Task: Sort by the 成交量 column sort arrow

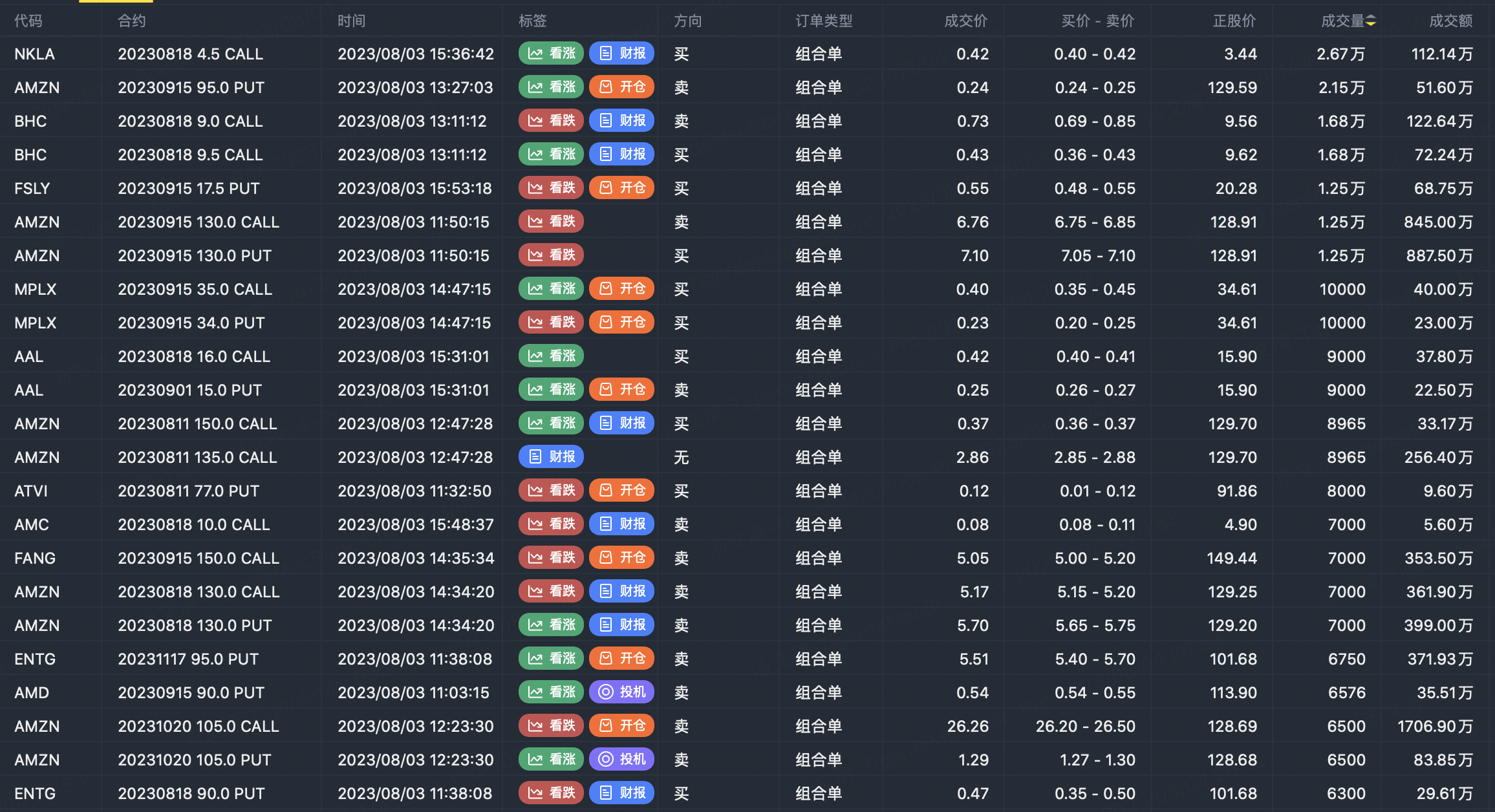Action: tap(1371, 21)
